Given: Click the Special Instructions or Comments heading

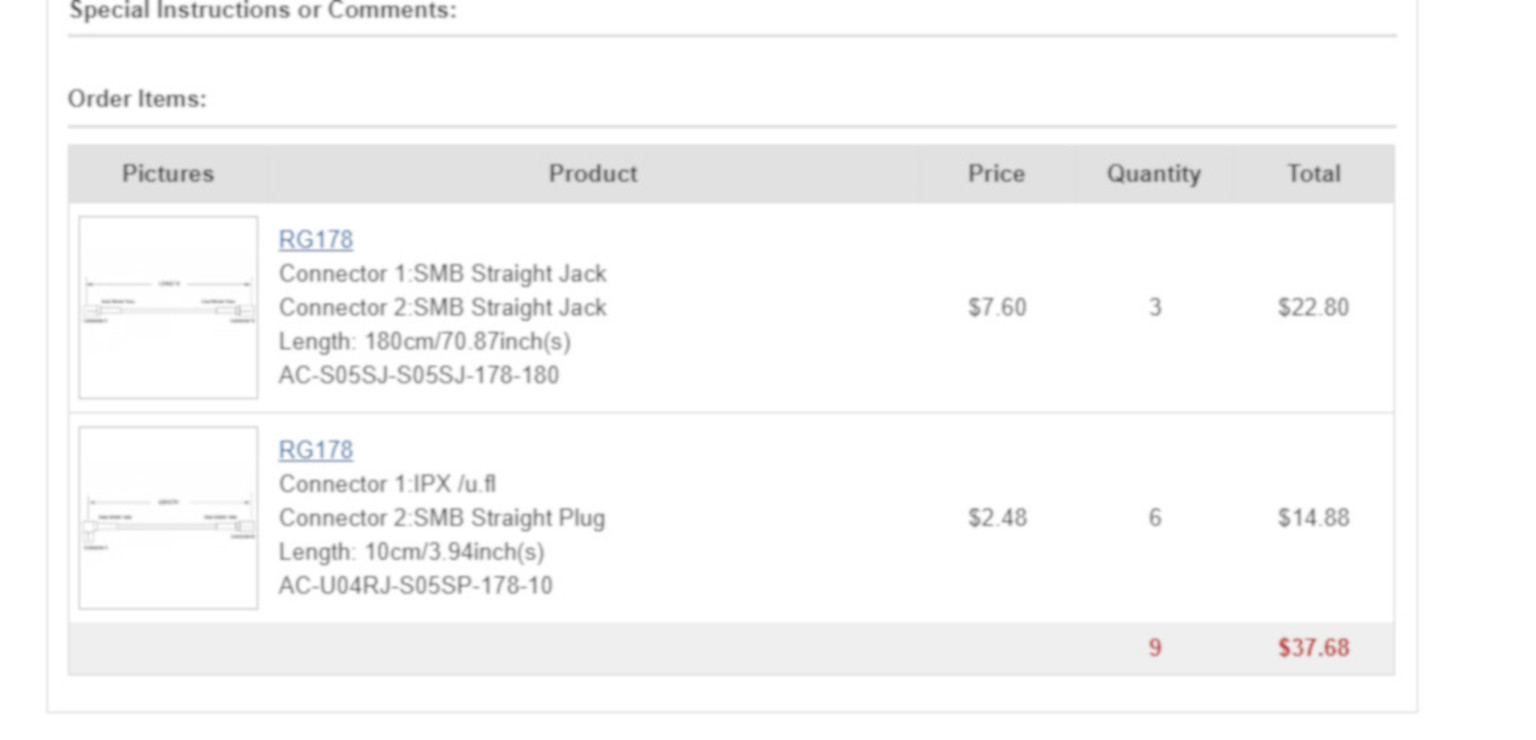Looking at the screenshot, I should [262, 11].
